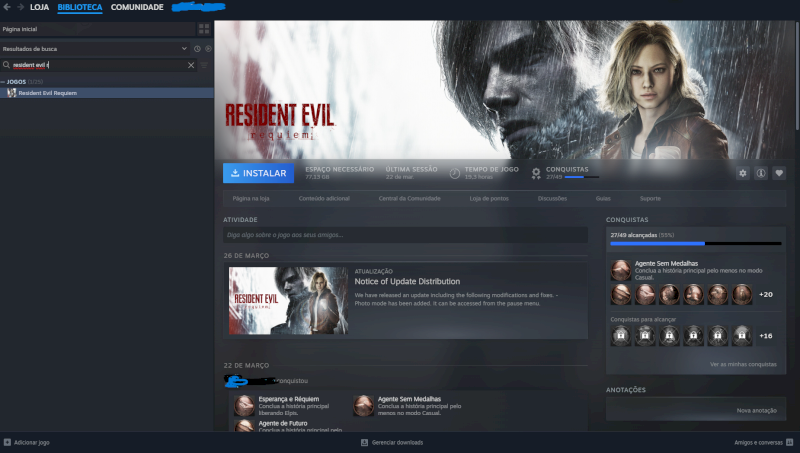
Task: Open the update news thumbnail image
Action: click(x=288, y=300)
